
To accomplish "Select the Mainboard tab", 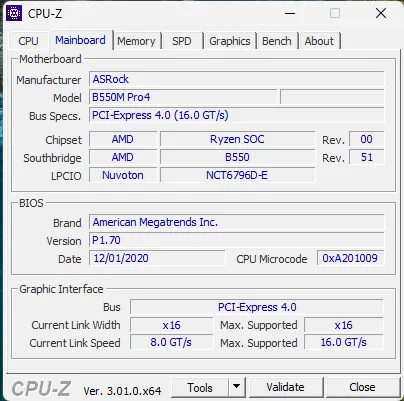I will (80, 40).
